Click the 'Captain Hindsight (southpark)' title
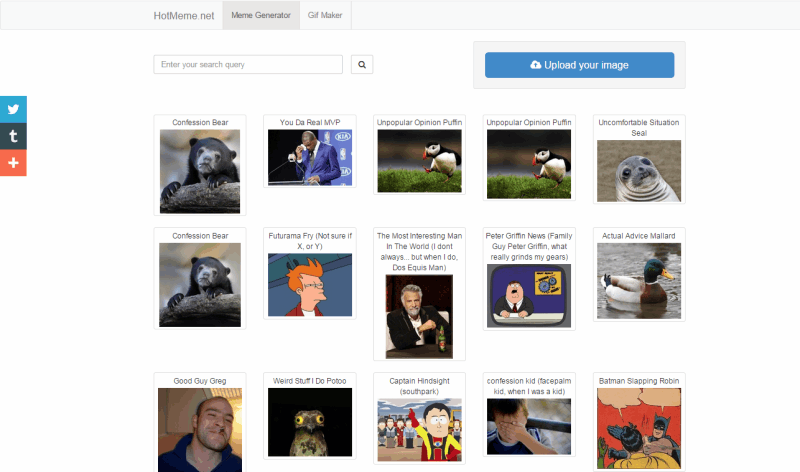This screenshot has width=800, height=472. coord(419,386)
